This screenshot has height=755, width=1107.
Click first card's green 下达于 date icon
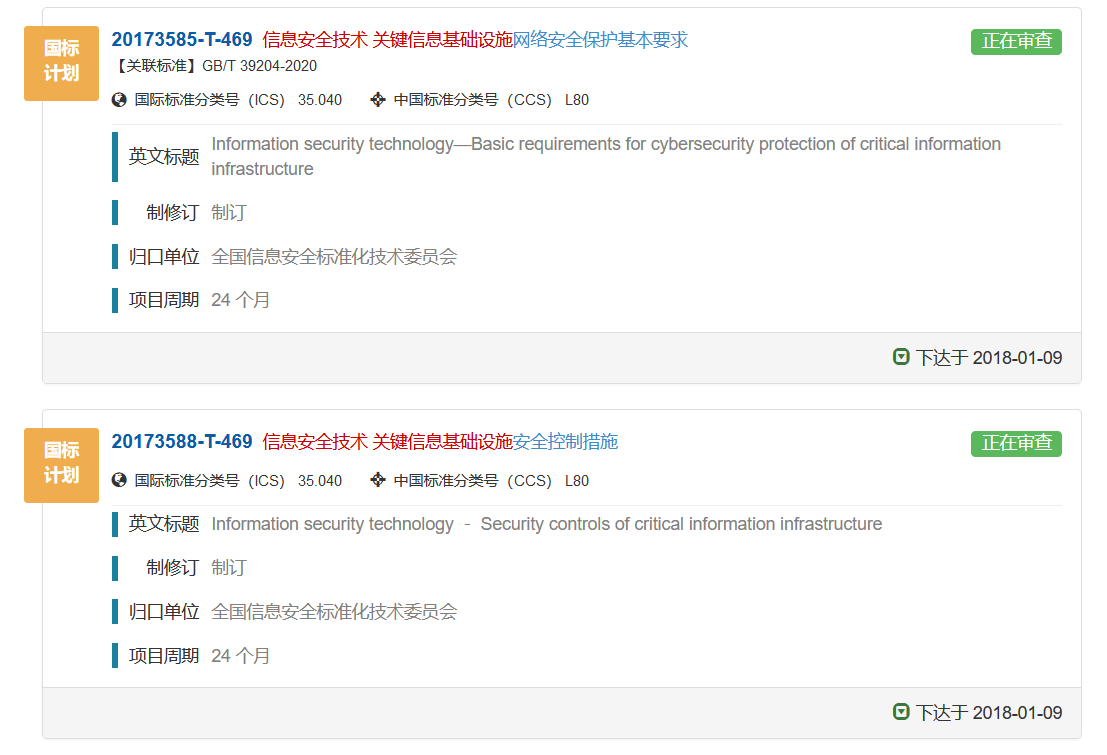(901, 357)
